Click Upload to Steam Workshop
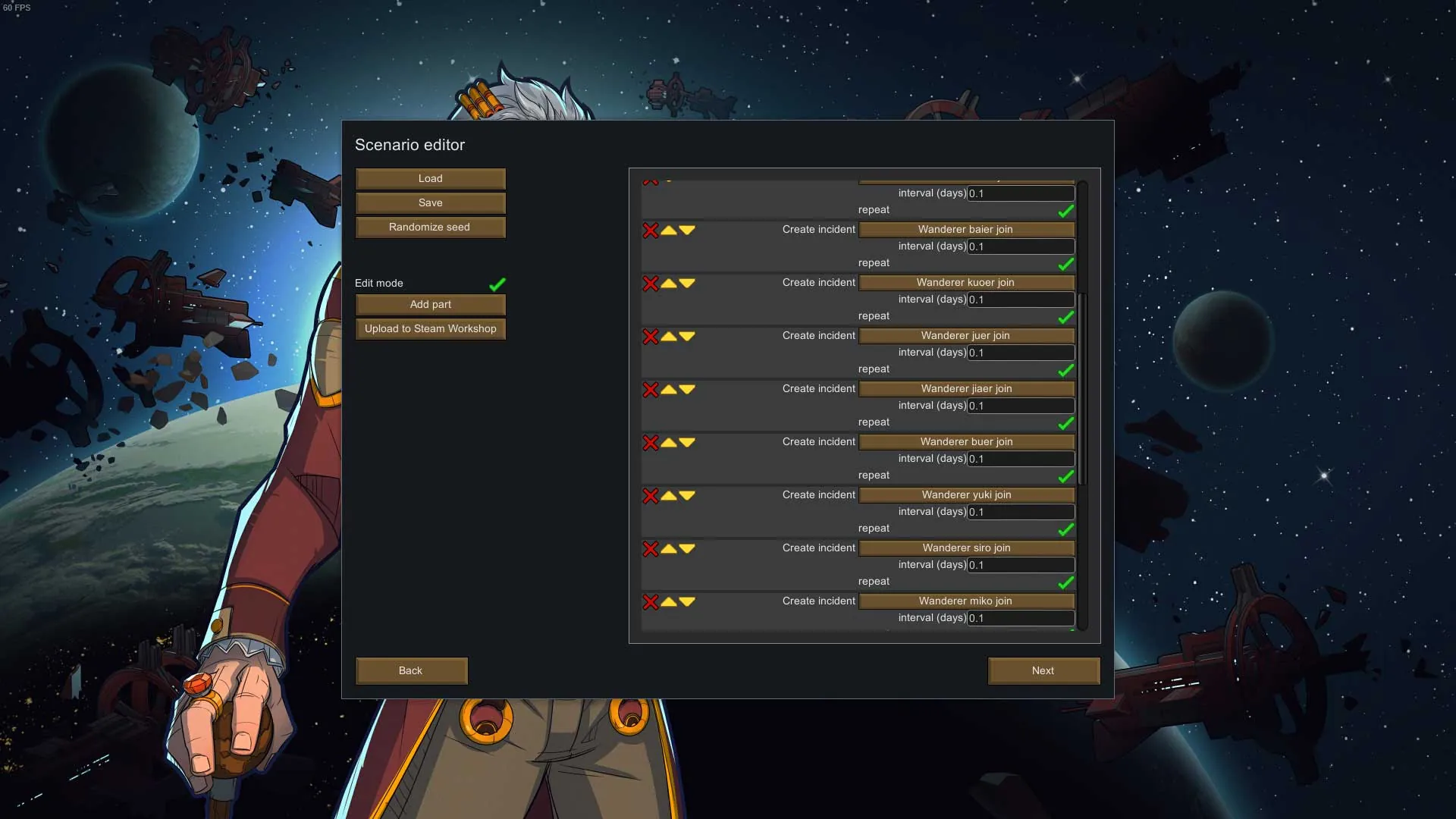Image resolution: width=1456 pixels, height=819 pixels. pos(430,328)
